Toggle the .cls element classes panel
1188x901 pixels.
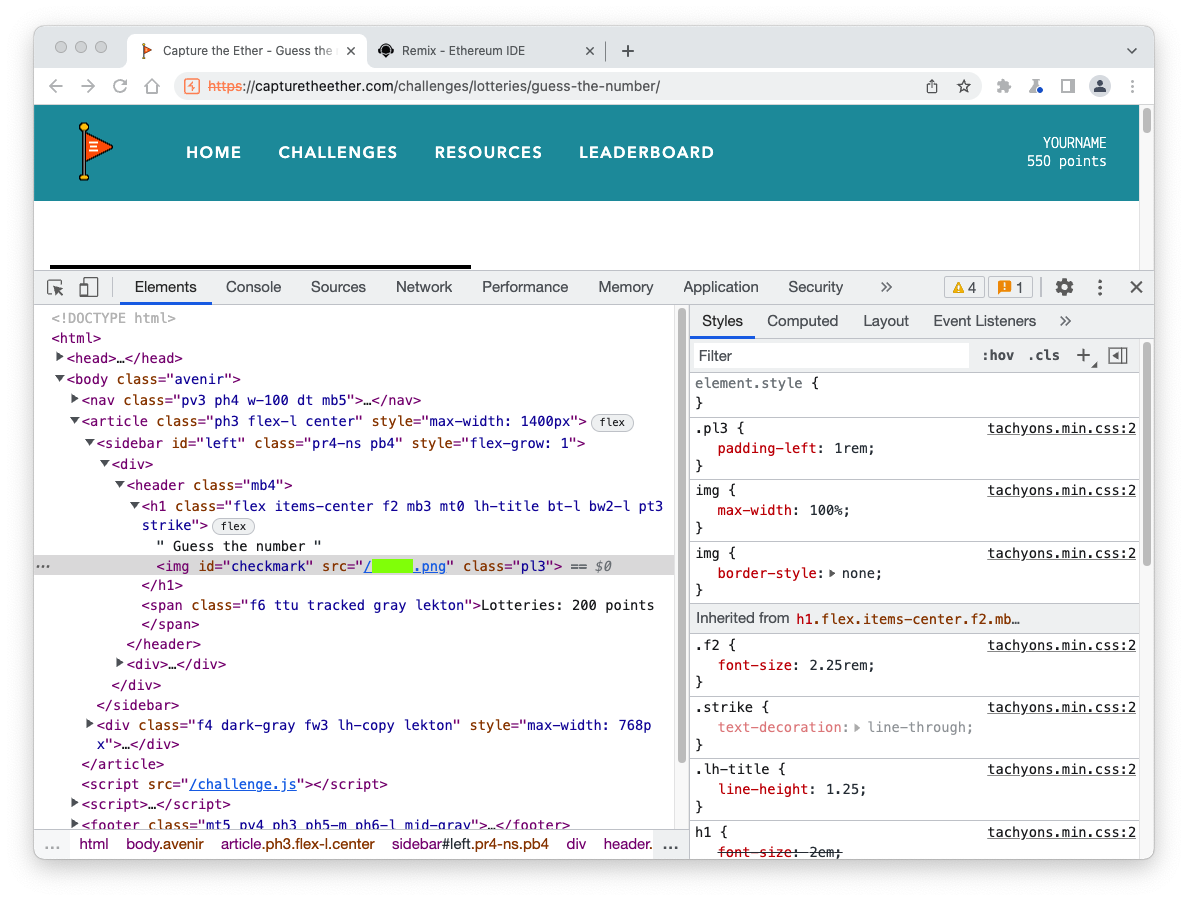pos(1043,356)
